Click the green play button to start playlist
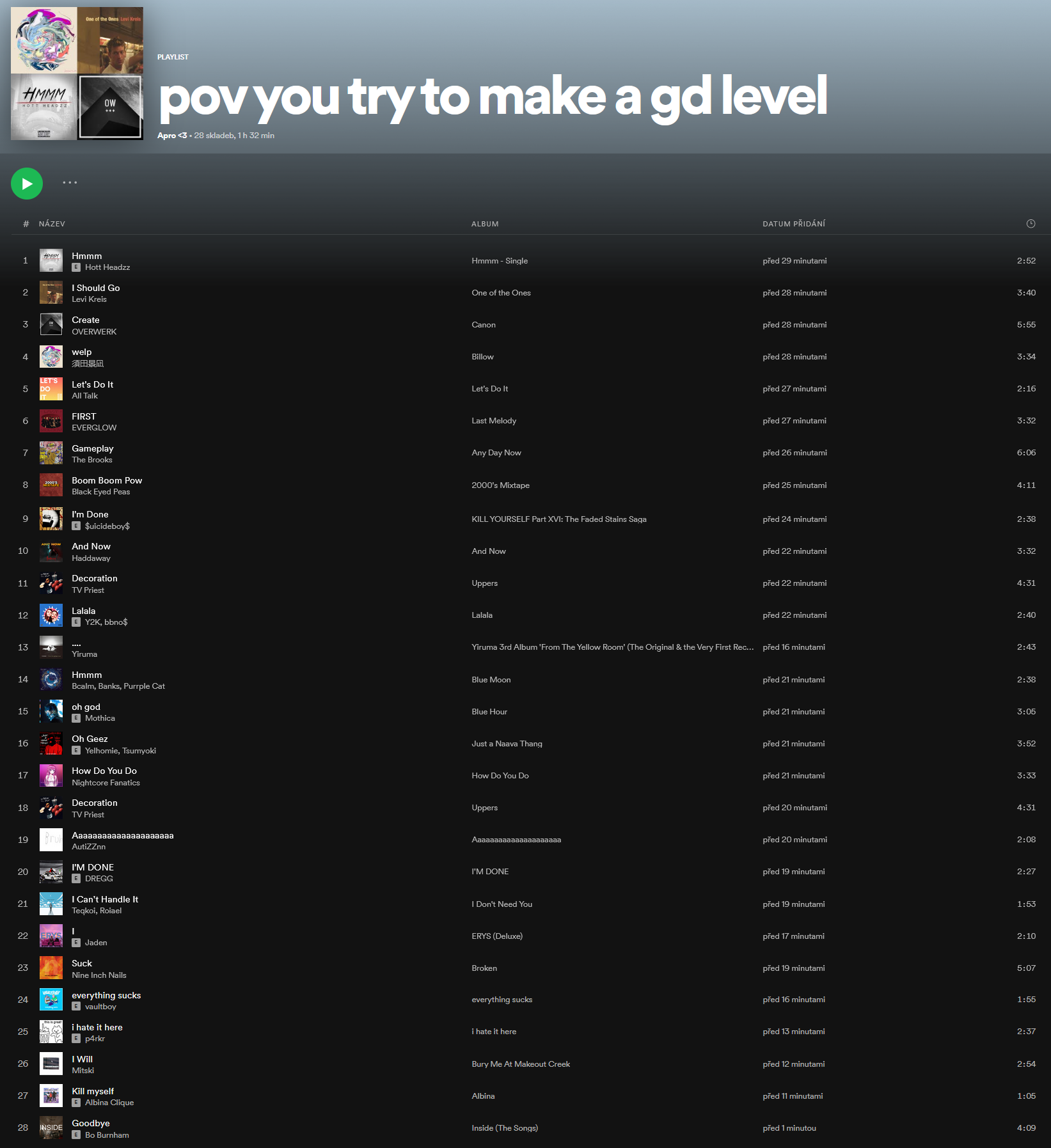This screenshot has width=1051, height=1148. tap(26, 183)
